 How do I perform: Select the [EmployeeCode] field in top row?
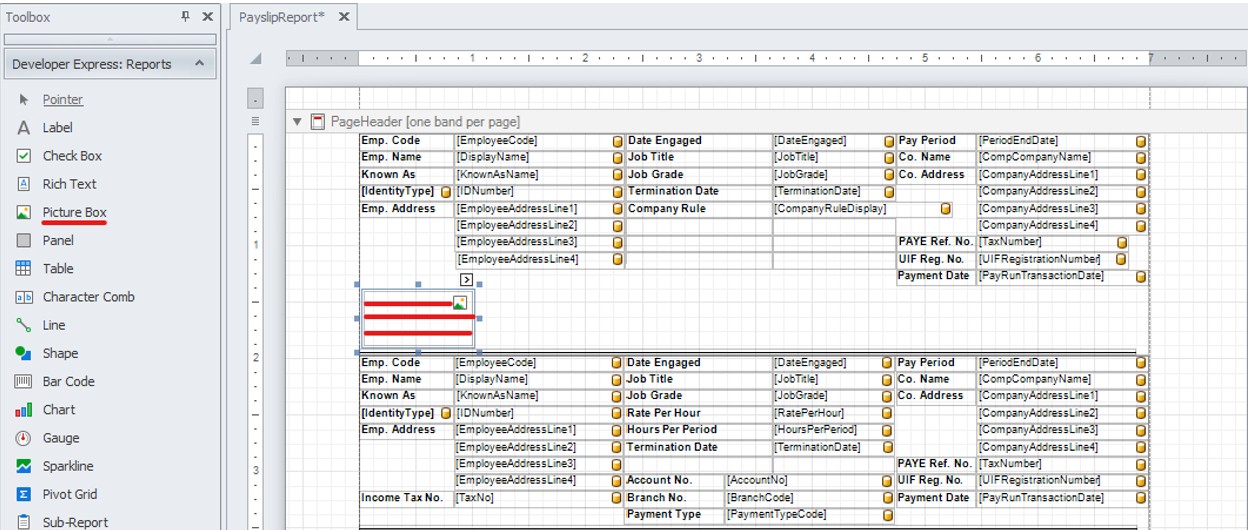coord(532,141)
